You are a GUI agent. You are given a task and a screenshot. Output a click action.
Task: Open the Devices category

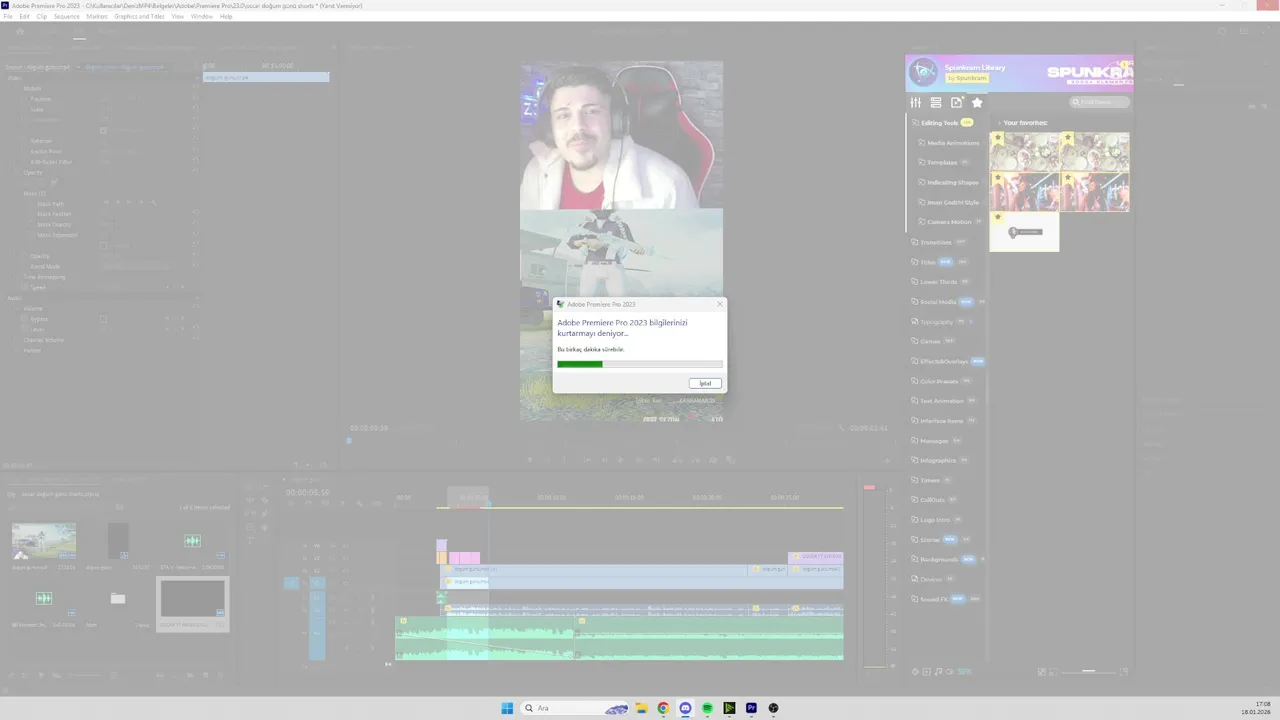(x=931, y=579)
